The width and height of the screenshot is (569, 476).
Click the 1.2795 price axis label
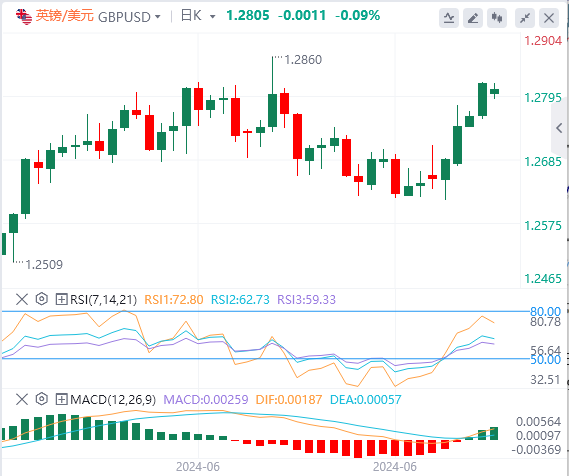(543, 98)
